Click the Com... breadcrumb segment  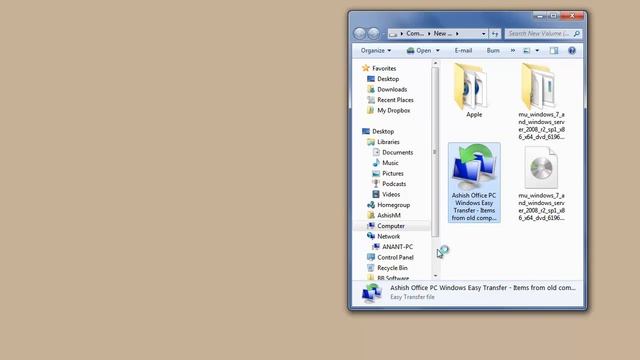tap(415, 33)
